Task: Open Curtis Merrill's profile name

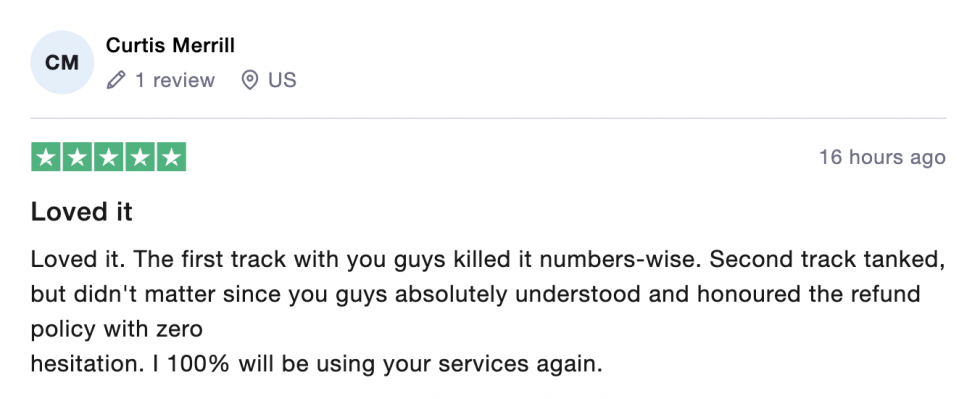Action: coord(170,46)
